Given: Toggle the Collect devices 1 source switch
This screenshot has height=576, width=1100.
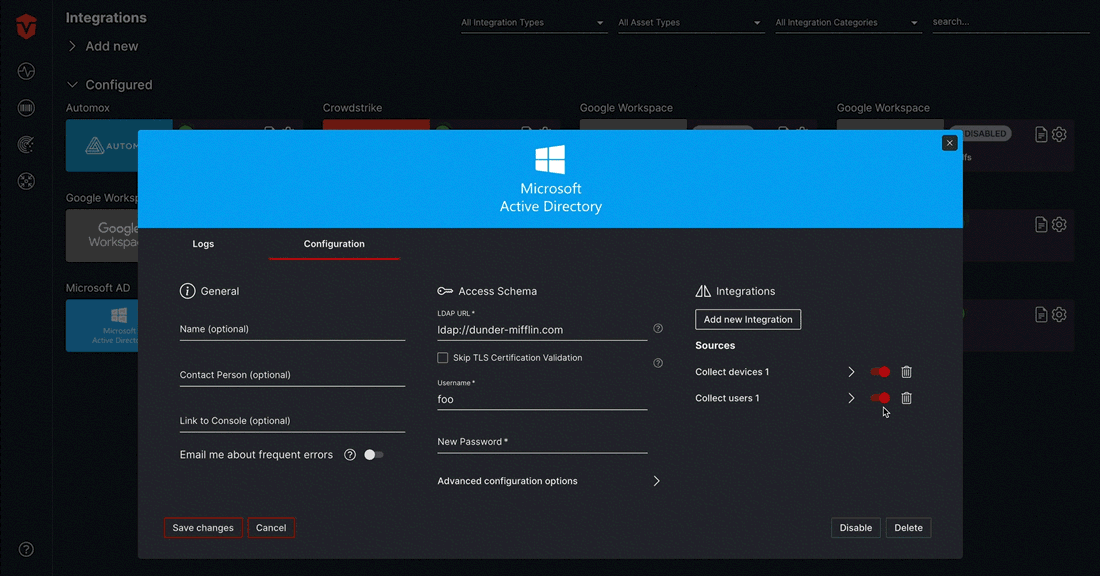Looking at the screenshot, I should tap(880, 372).
